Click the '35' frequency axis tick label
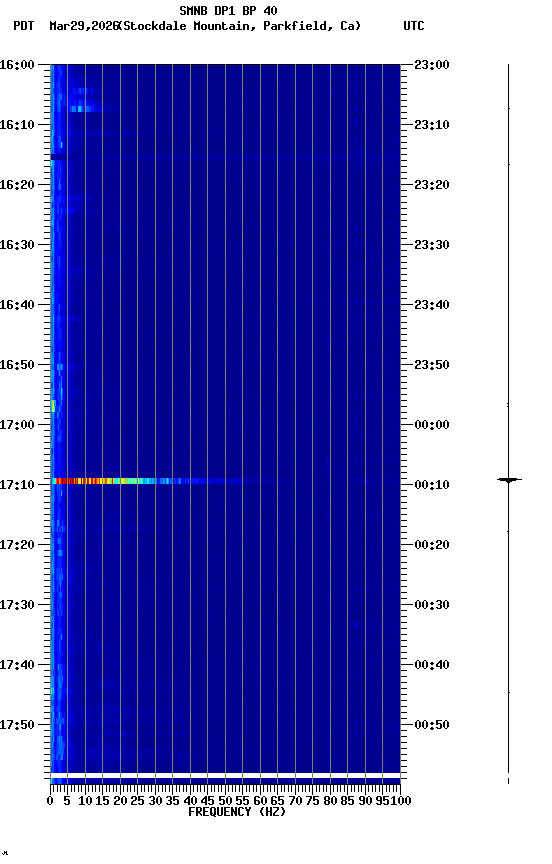The height and width of the screenshot is (864, 552). (x=173, y=801)
